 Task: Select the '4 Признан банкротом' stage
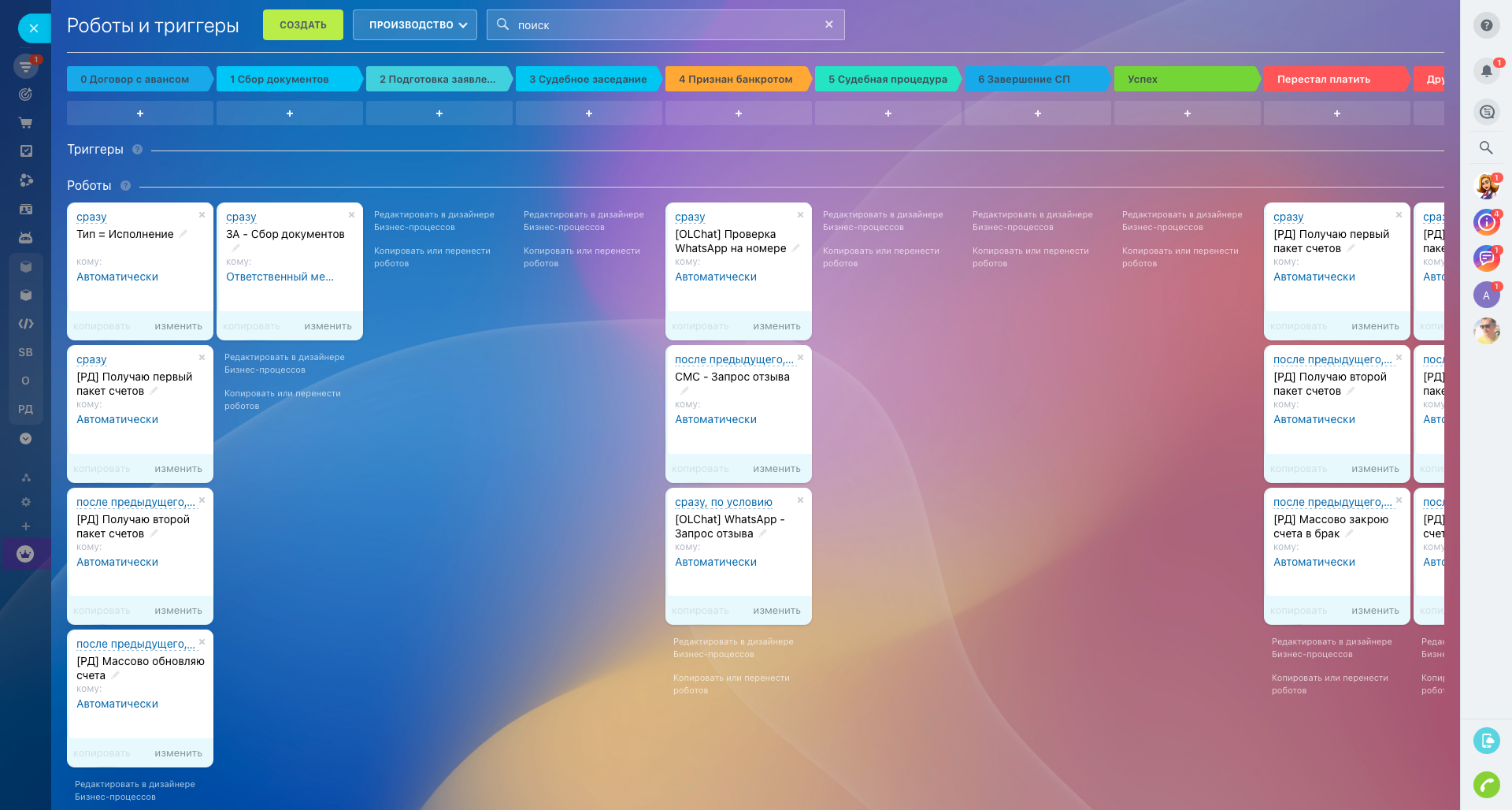click(x=737, y=79)
